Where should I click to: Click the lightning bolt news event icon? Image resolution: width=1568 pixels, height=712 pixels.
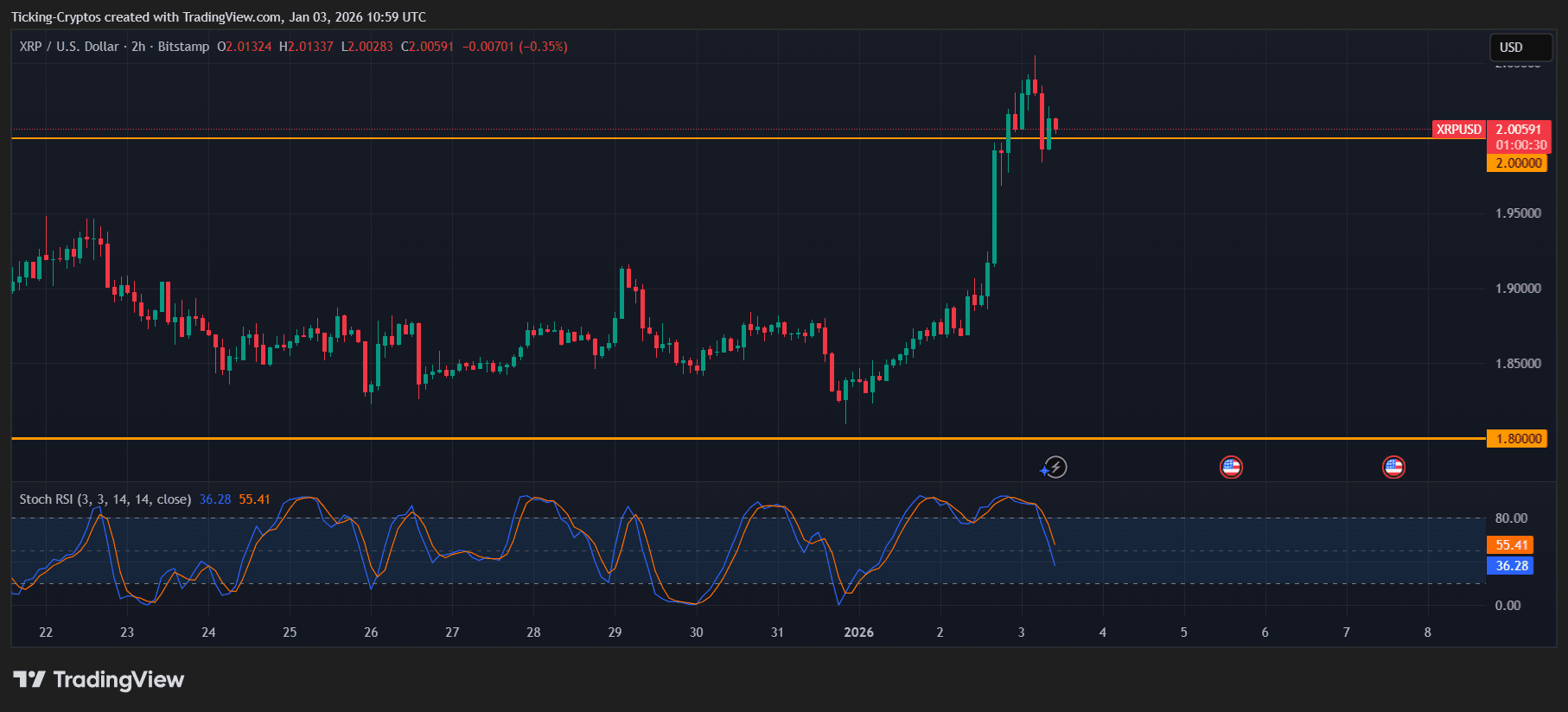point(1055,467)
